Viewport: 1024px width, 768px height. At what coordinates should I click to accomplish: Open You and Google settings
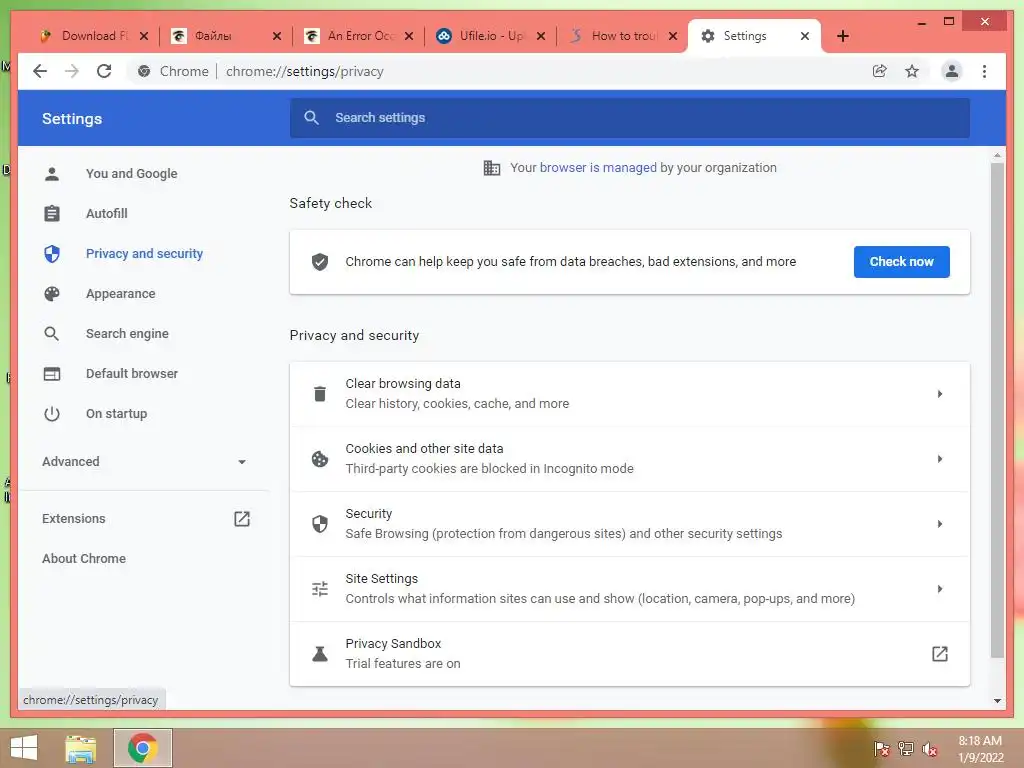[131, 174]
